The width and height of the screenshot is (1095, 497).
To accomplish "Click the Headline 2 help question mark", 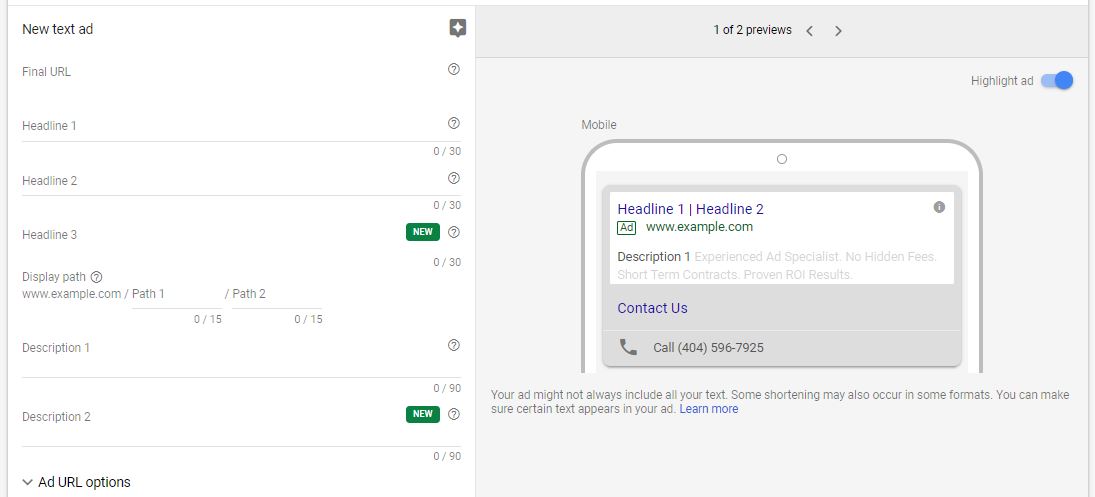I will pos(454,178).
